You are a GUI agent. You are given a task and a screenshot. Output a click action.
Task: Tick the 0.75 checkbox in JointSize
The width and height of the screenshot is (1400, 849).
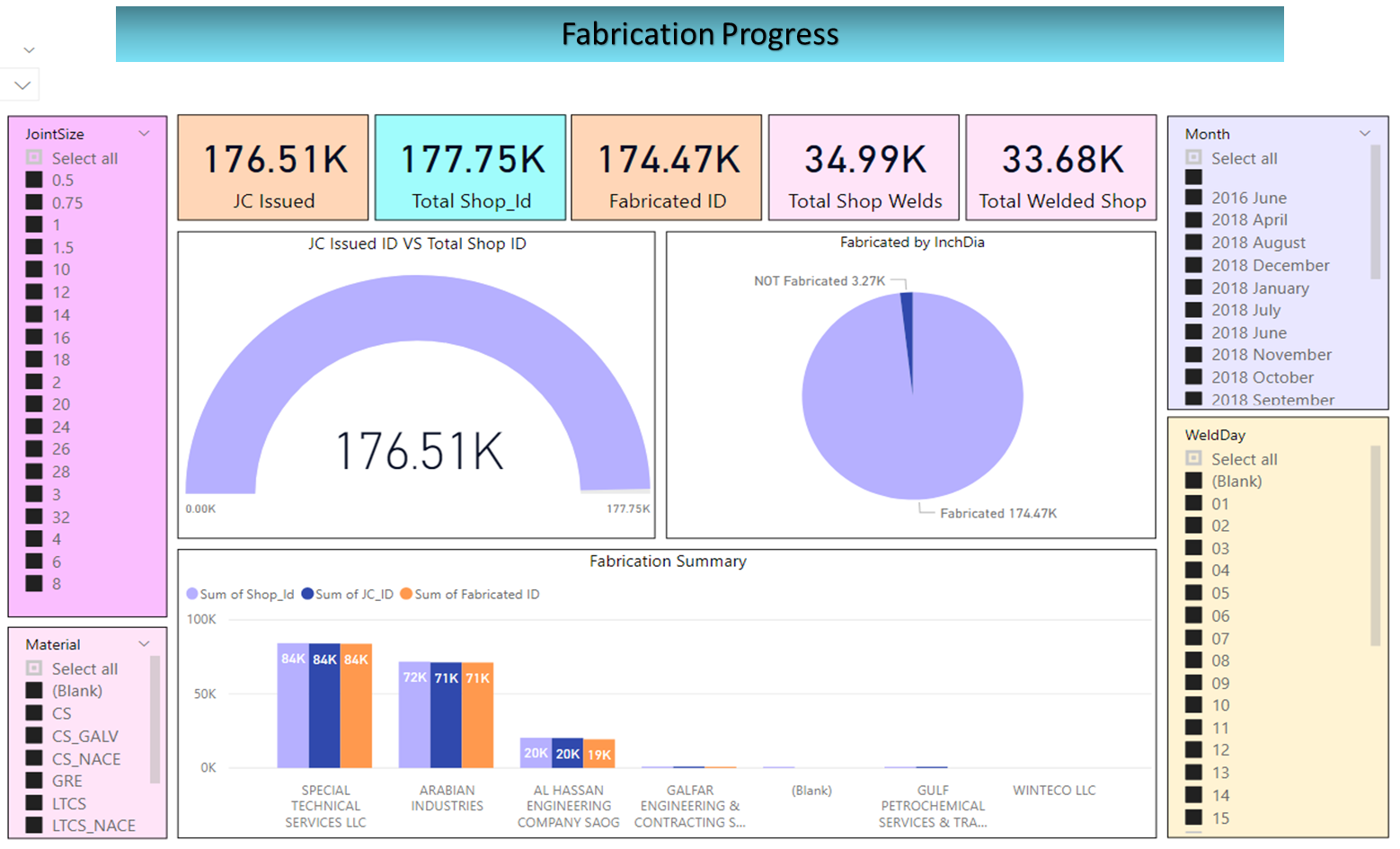tap(34, 202)
